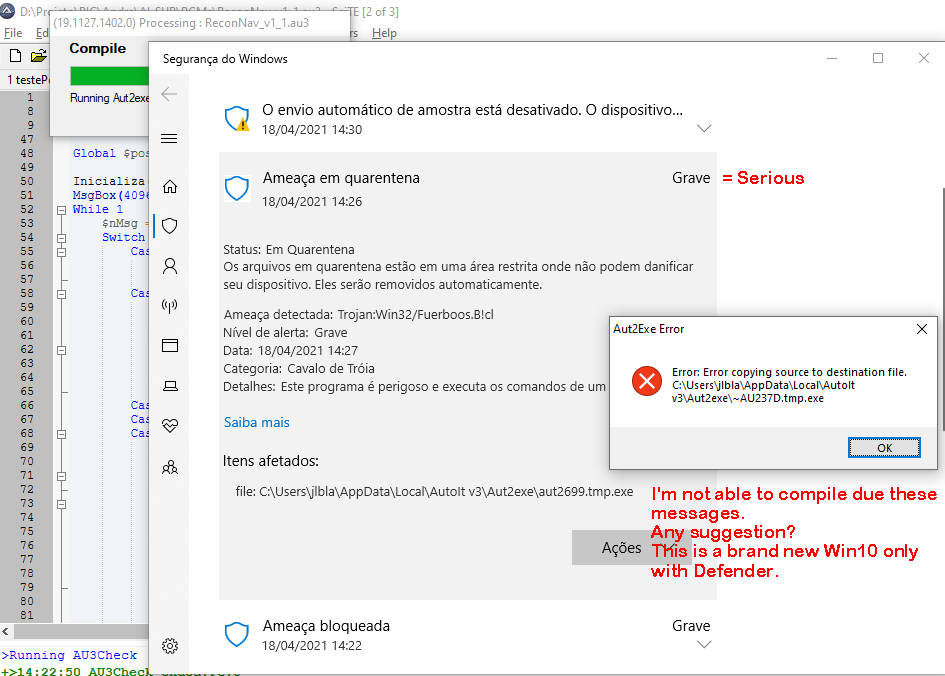Toggle the fold marker at line 71
This screenshot has width=945, height=676.
coord(61,477)
